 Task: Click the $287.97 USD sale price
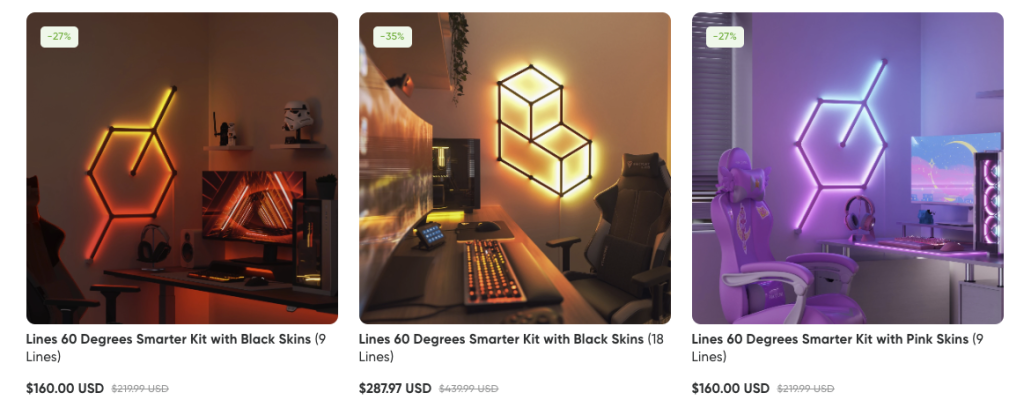(395, 388)
